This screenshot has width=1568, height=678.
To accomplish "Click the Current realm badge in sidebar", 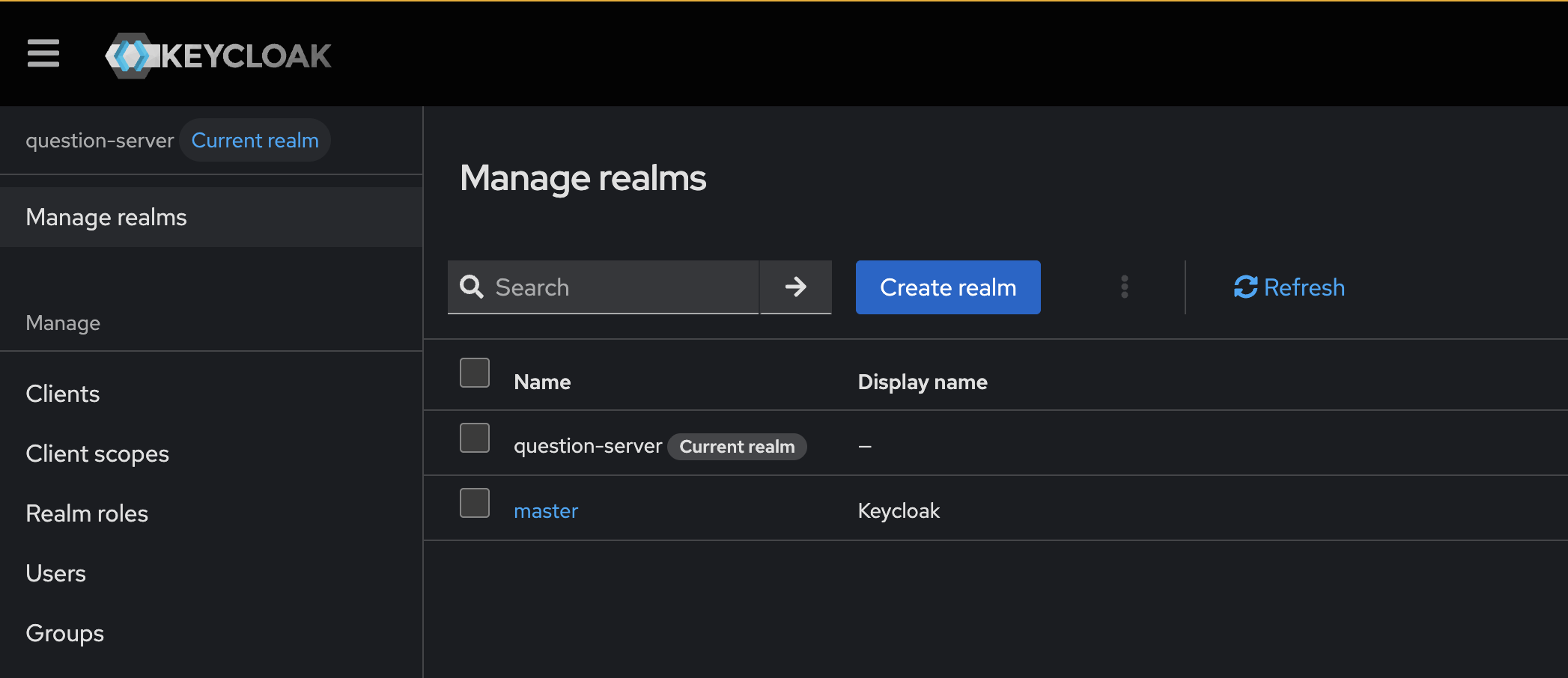I will [x=255, y=141].
